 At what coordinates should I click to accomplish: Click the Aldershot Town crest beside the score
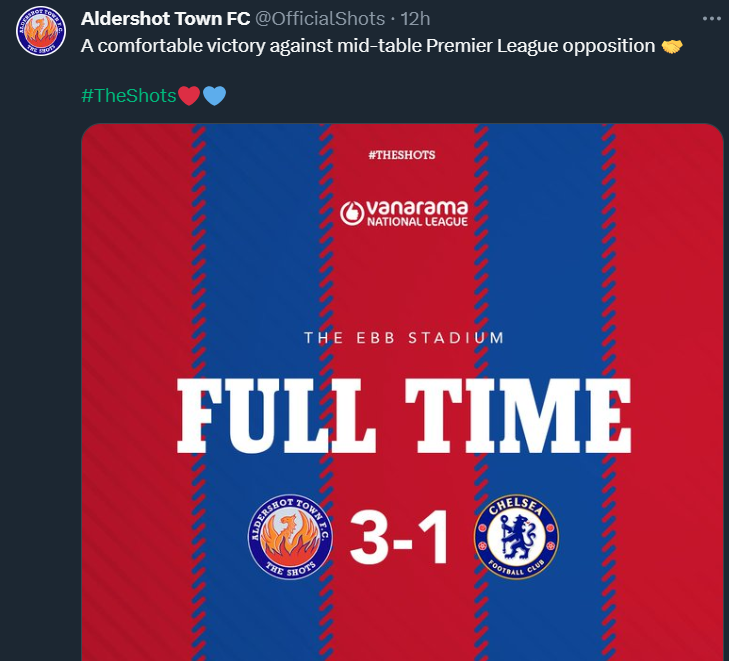(x=290, y=539)
